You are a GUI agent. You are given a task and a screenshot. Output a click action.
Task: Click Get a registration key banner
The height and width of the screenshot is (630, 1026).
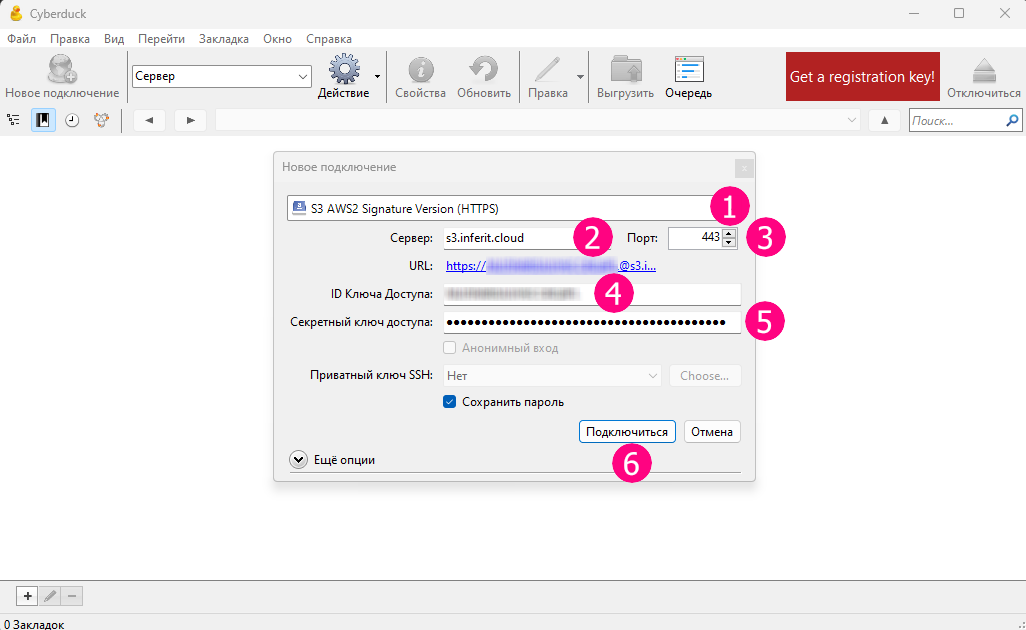point(862,77)
